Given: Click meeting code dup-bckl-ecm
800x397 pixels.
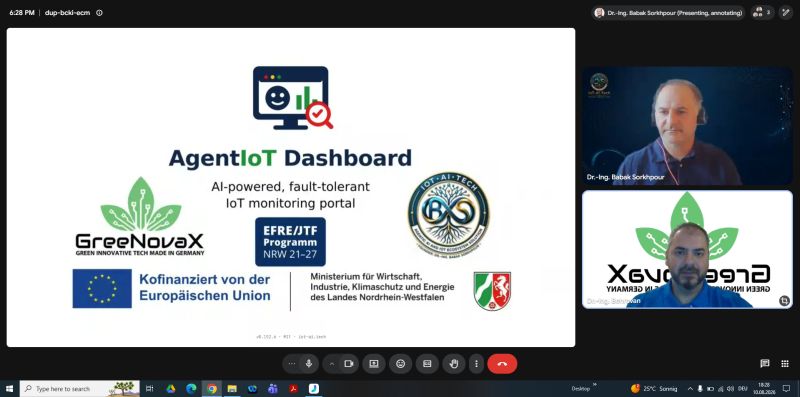Looking at the screenshot, I should point(67,13).
